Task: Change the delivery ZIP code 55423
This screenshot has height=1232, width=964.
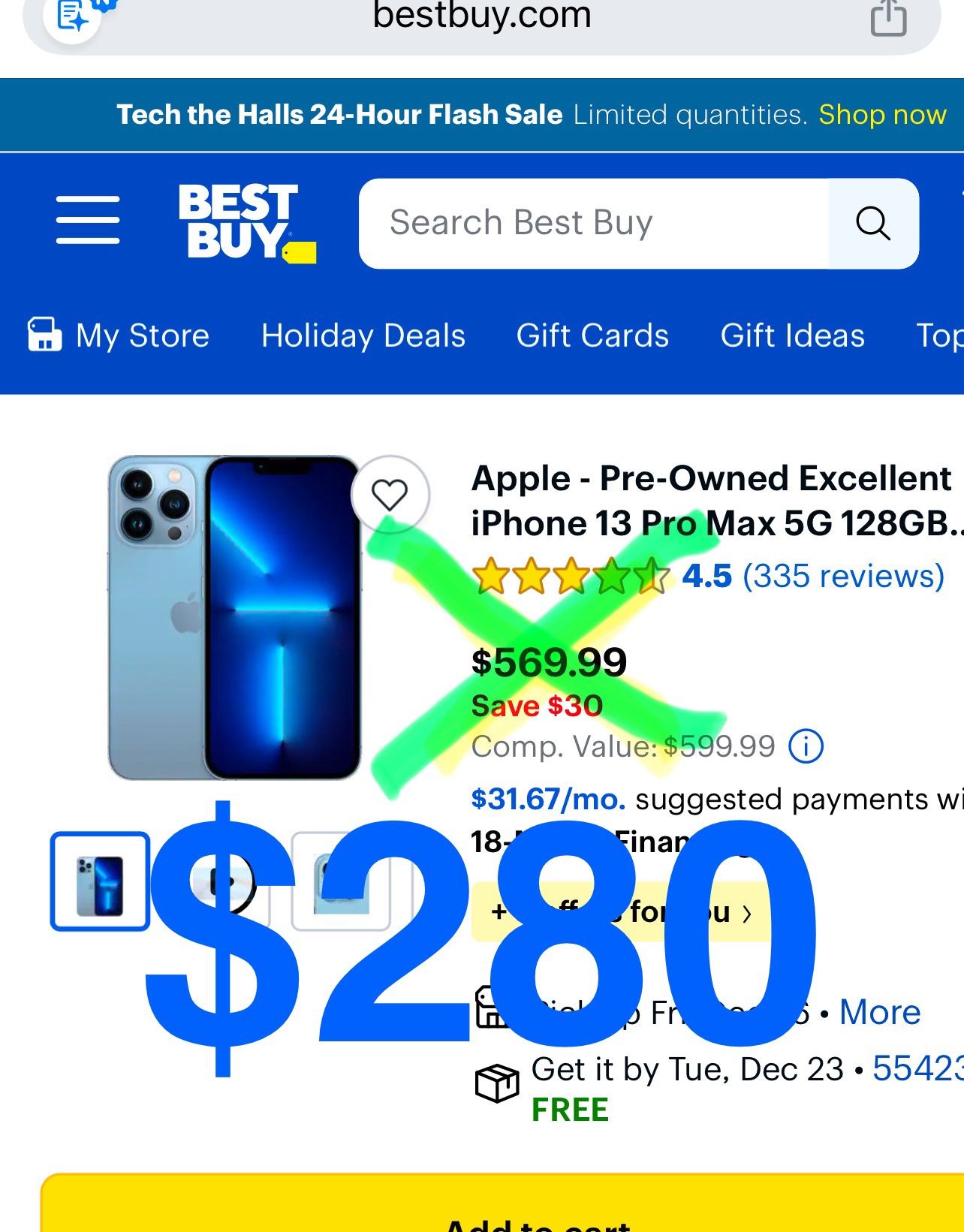Action: click(917, 1068)
